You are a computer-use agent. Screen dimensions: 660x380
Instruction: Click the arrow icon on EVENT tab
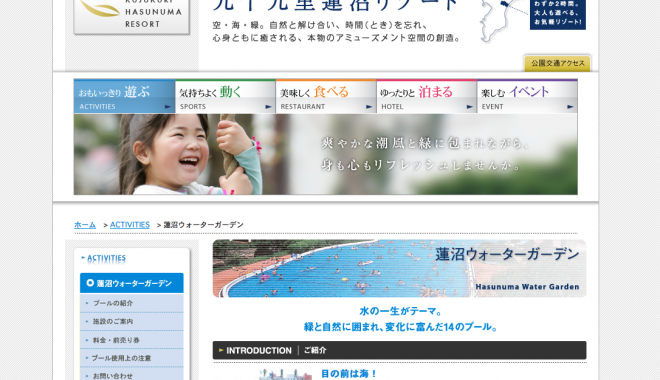[570, 107]
